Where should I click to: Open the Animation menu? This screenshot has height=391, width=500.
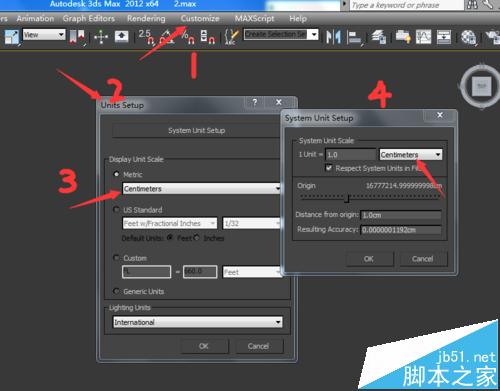tap(35, 18)
